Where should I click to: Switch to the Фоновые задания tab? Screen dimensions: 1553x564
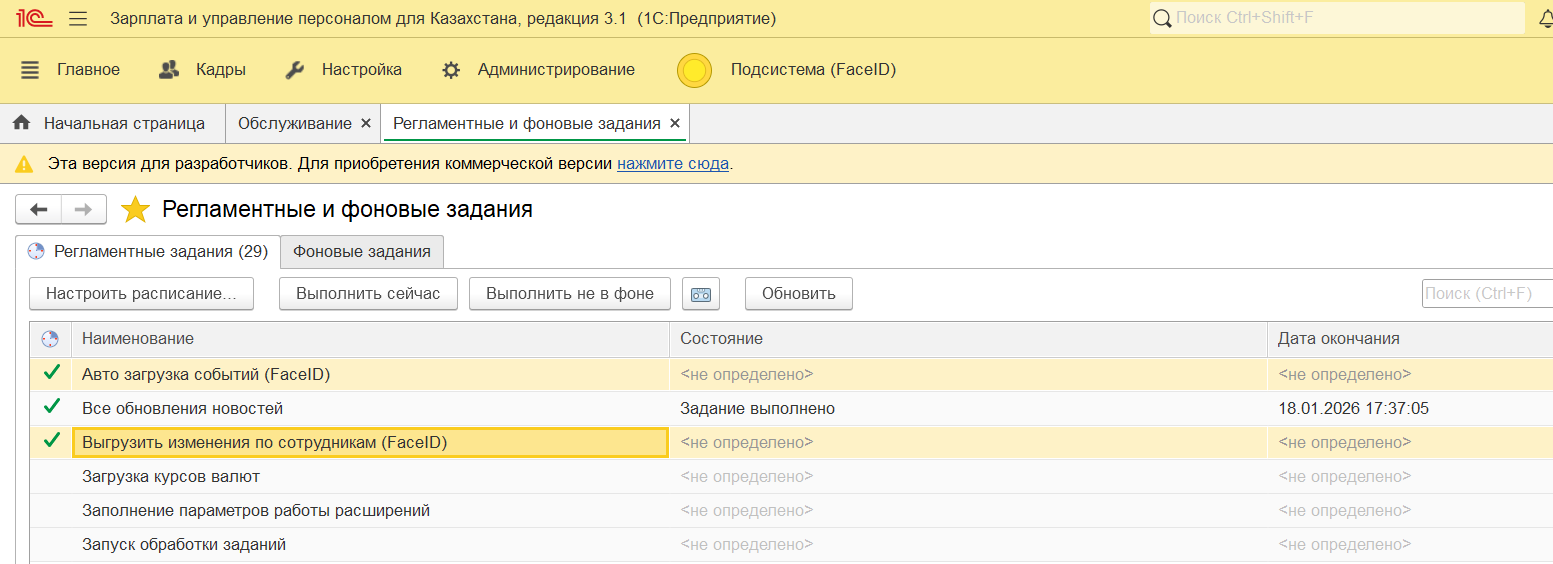(361, 252)
